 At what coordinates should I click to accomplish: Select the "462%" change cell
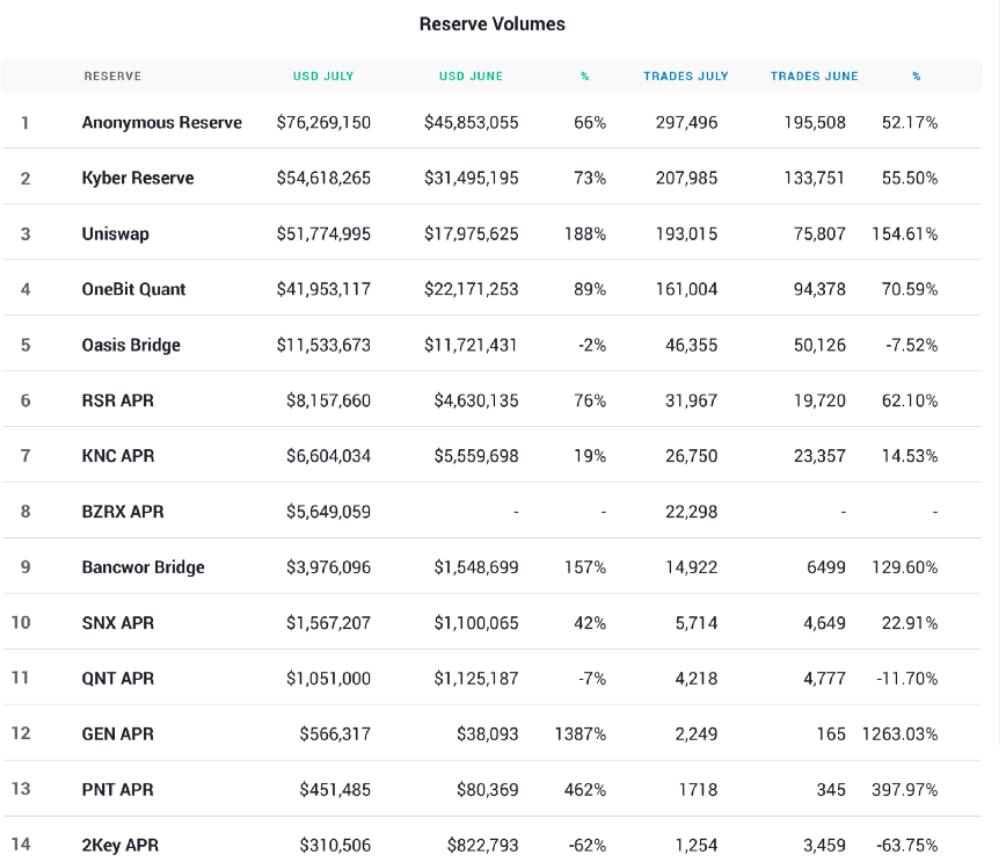point(585,790)
